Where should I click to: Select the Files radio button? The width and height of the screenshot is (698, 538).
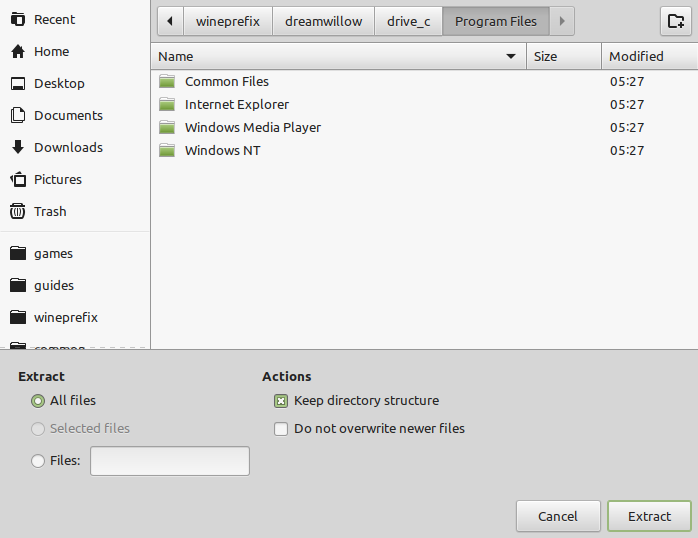tap(38, 461)
